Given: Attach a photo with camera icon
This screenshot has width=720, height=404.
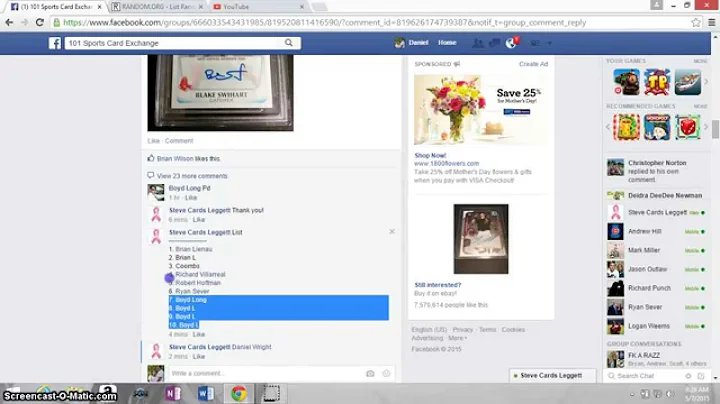Looking at the screenshot, I should coord(370,373).
